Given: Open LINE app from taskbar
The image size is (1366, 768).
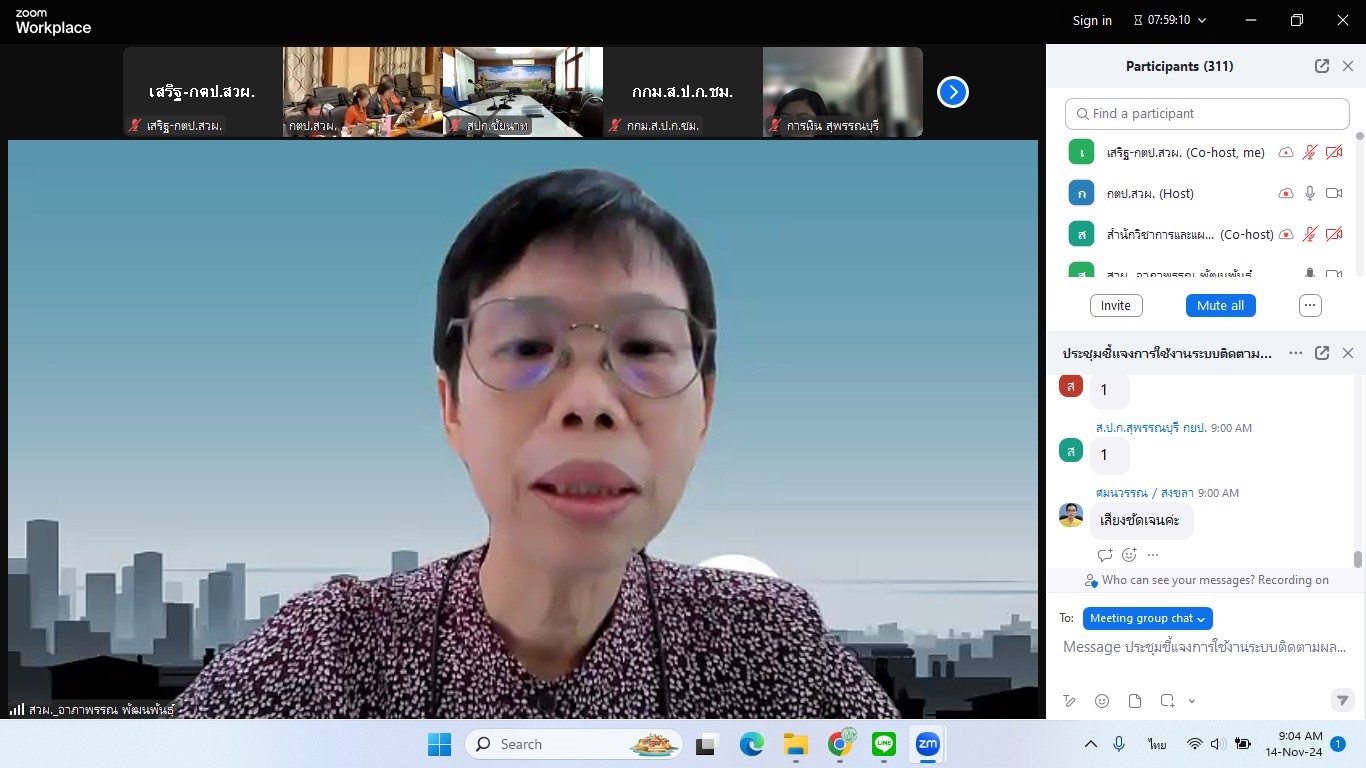Looking at the screenshot, I should pos(884,744).
